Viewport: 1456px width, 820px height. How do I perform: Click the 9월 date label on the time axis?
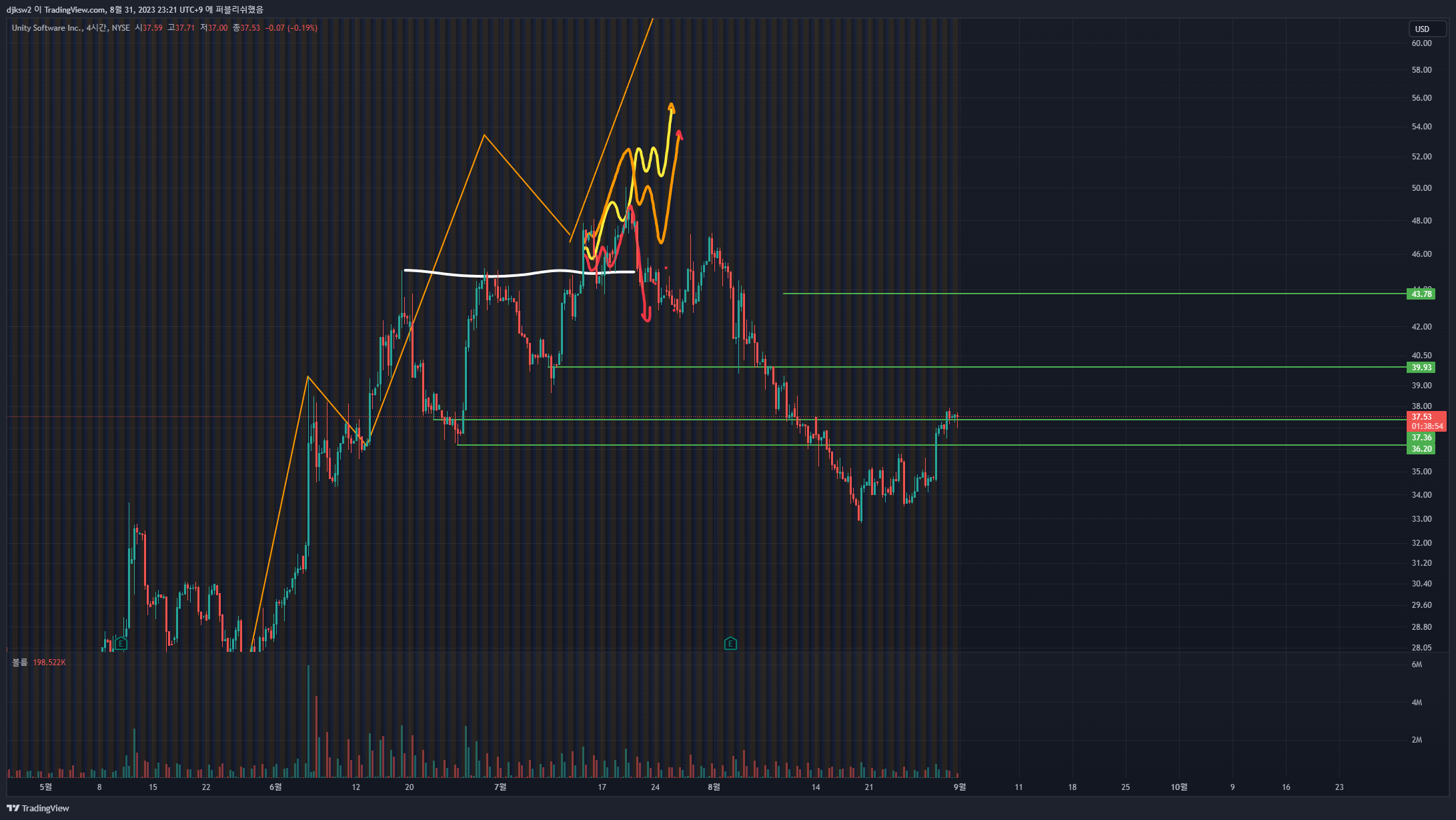[959, 787]
